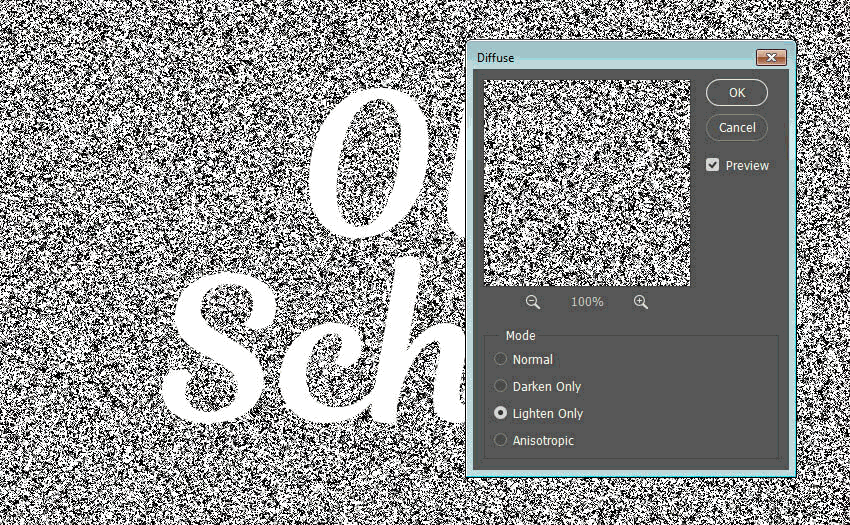Confirm the filter with OK
Image resolution: width=850 pixels, height=525 pixels.
coord(737,92)
